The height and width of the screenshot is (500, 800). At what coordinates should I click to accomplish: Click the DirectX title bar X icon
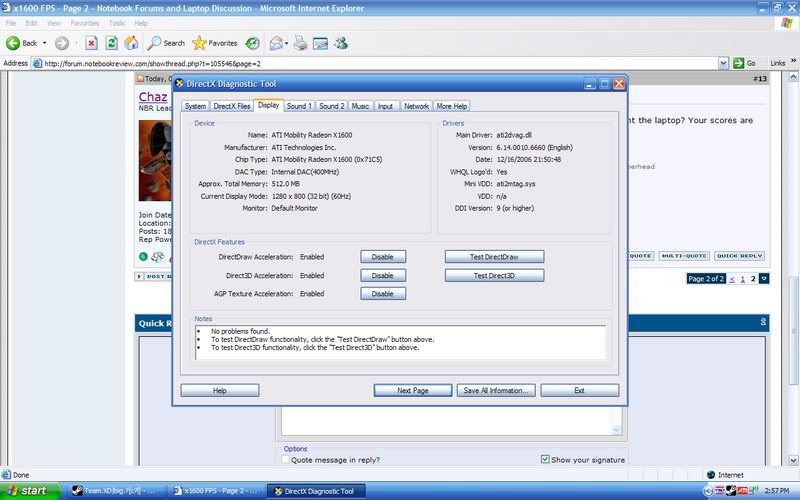tap(619, 84)
